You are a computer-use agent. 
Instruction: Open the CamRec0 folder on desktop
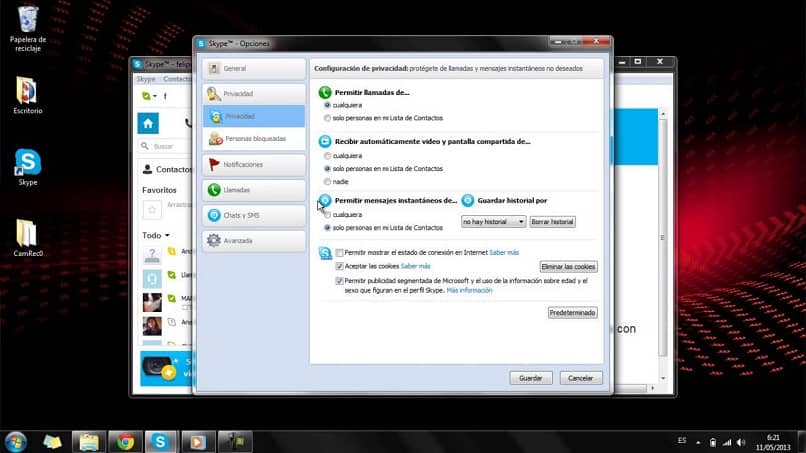click(x=28, y=238)
